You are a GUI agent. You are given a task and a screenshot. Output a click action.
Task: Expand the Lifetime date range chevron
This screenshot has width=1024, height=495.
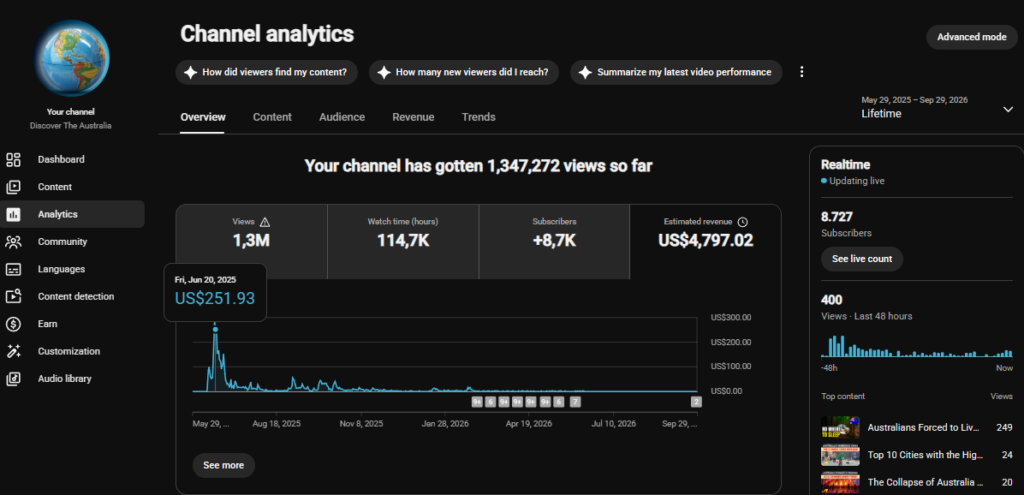coord(1008,109)
